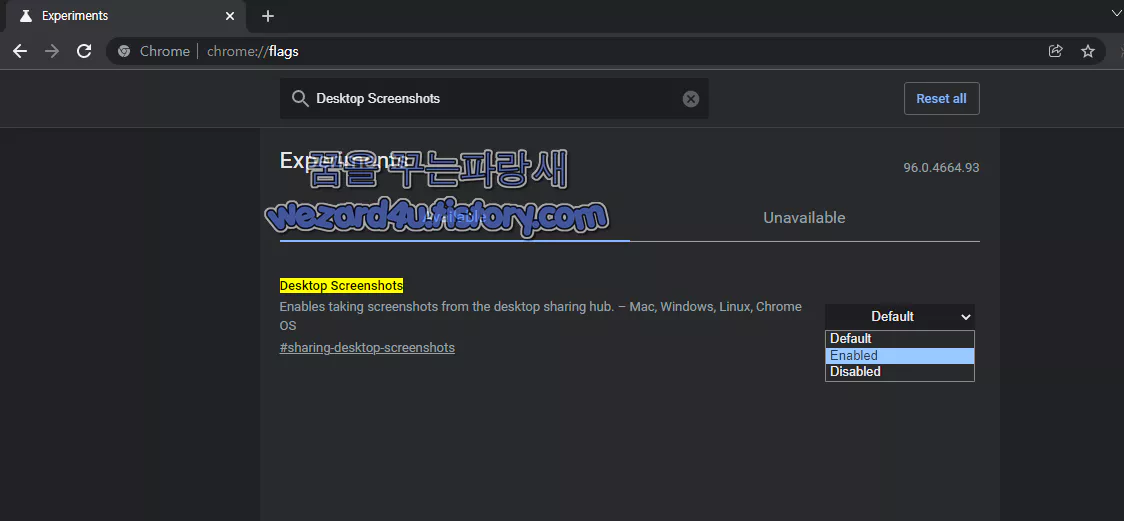1124x521 pixels.
Task: Click the Reset all button
Action: click(941, 99)
